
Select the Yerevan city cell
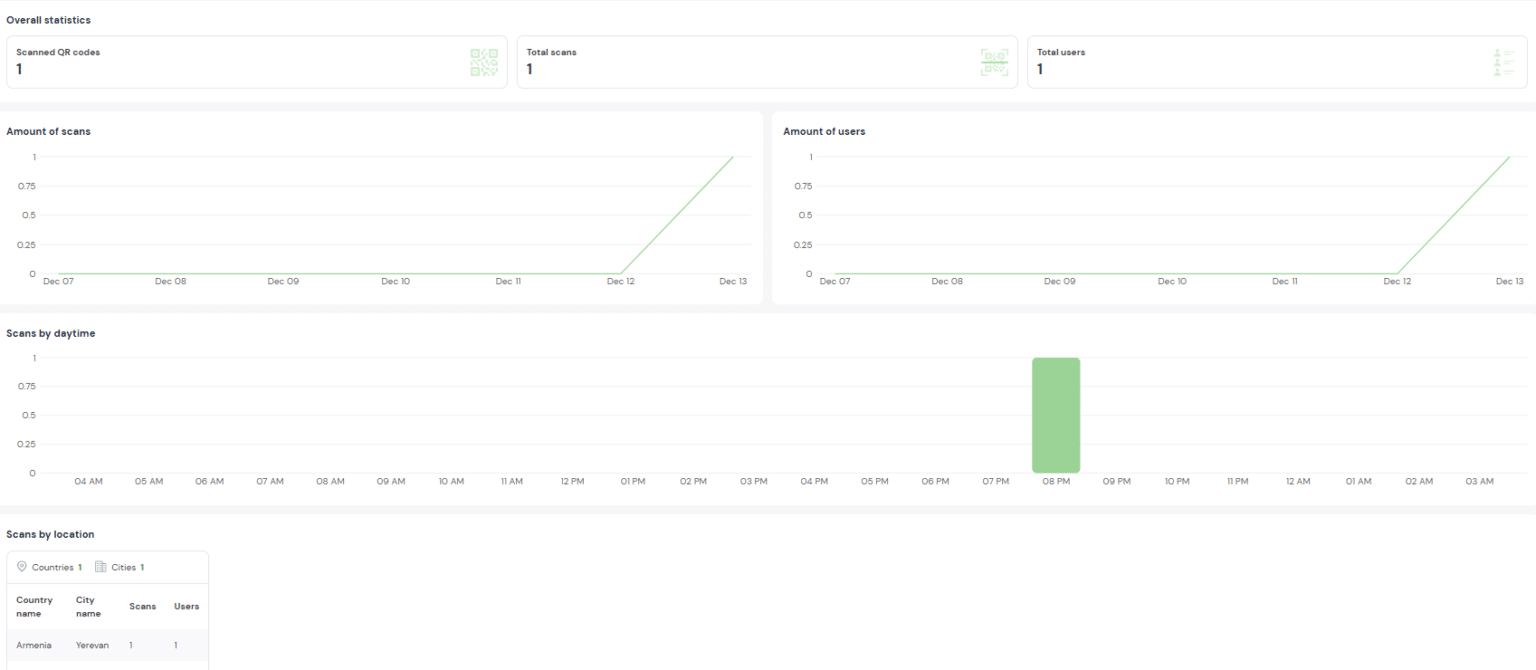(x=91, y=645)
